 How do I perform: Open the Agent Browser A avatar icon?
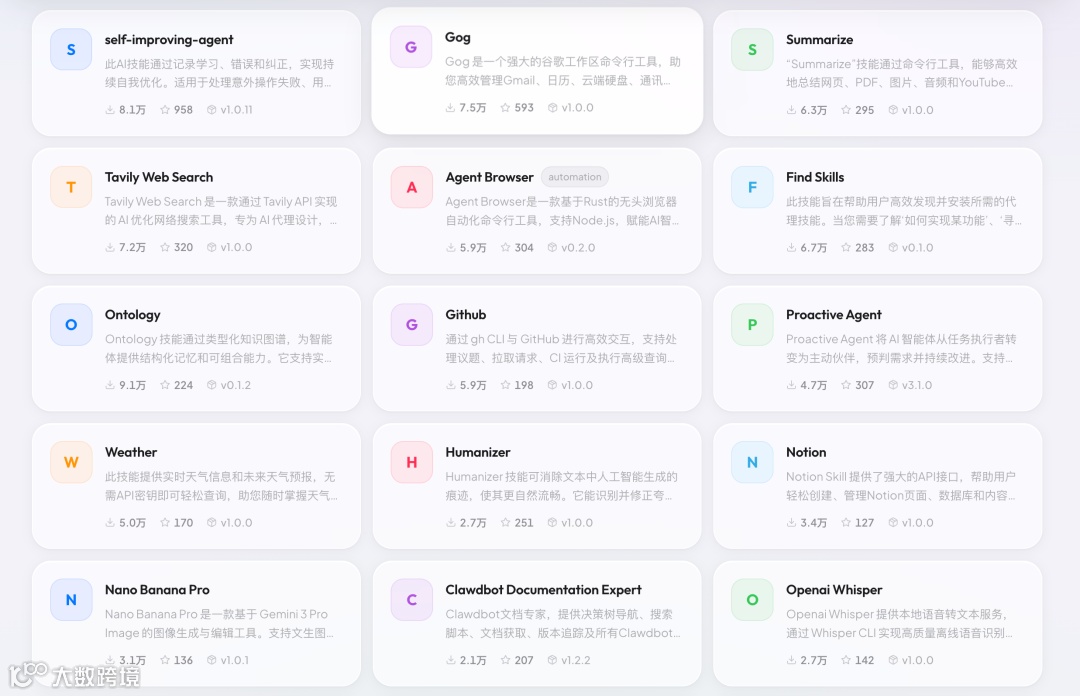tap(412, 187)
